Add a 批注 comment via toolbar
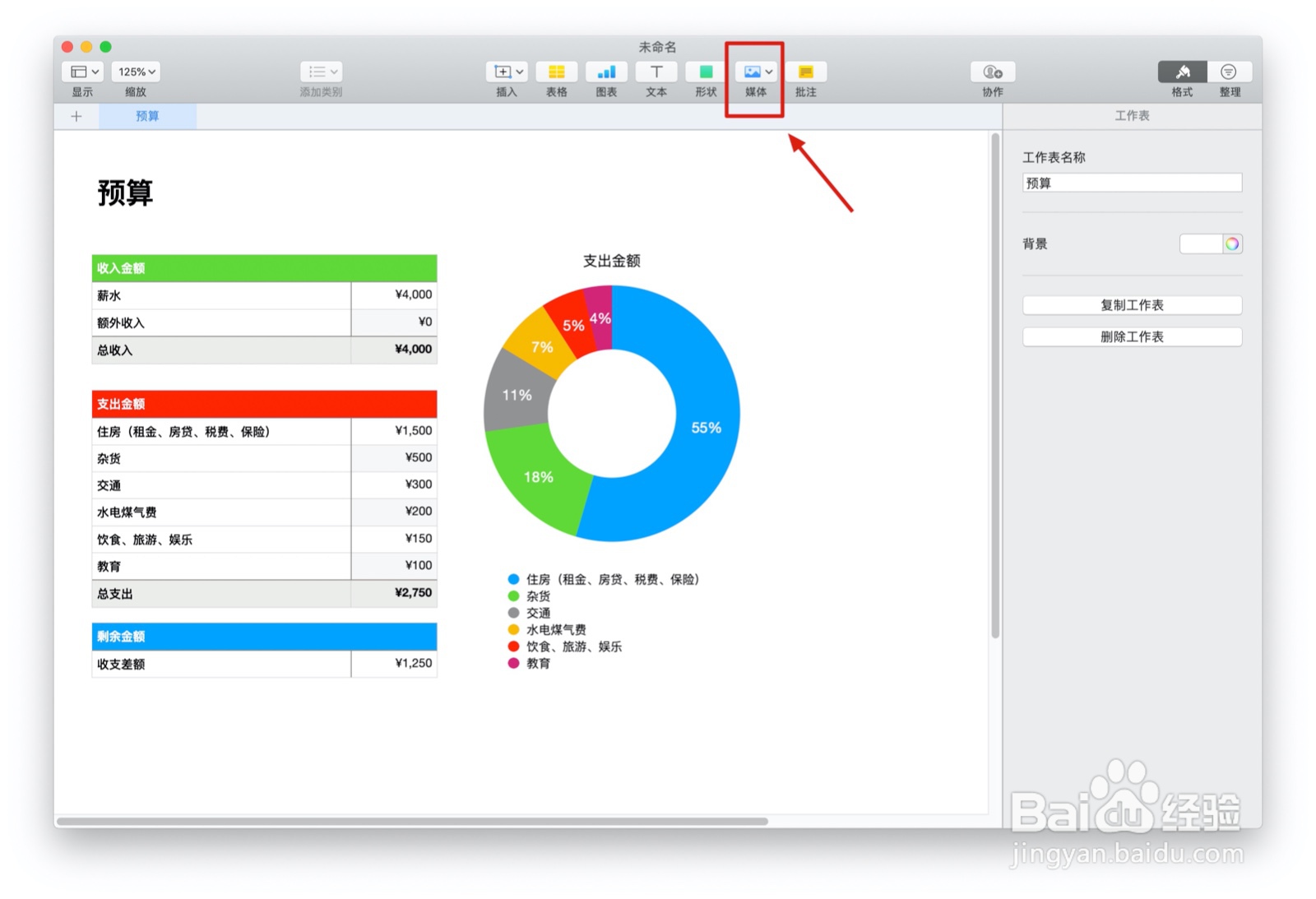This screenshot has height=899, width=1316. coord(806,72)
